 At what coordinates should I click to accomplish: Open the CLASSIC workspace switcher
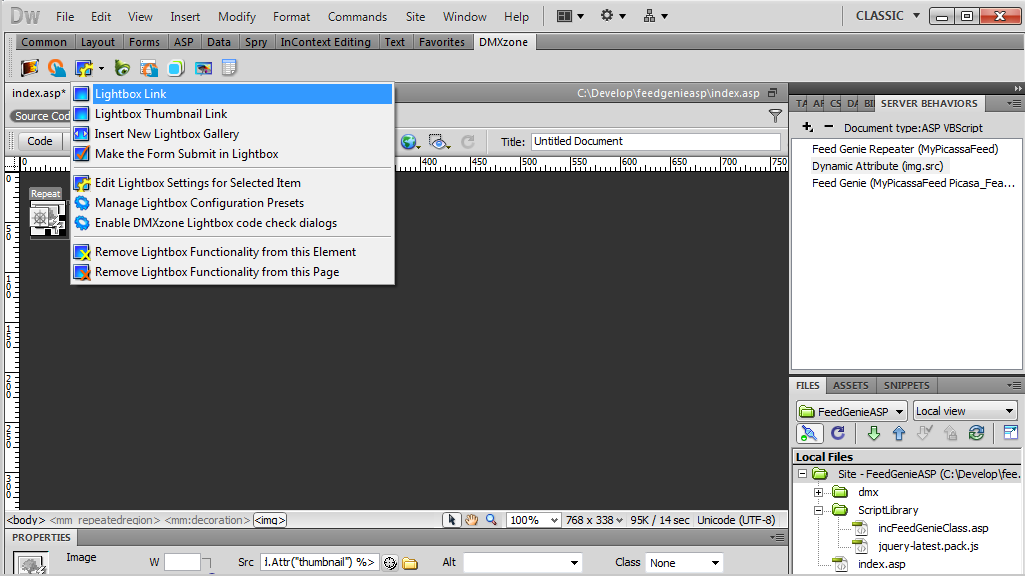click(887, 16)
